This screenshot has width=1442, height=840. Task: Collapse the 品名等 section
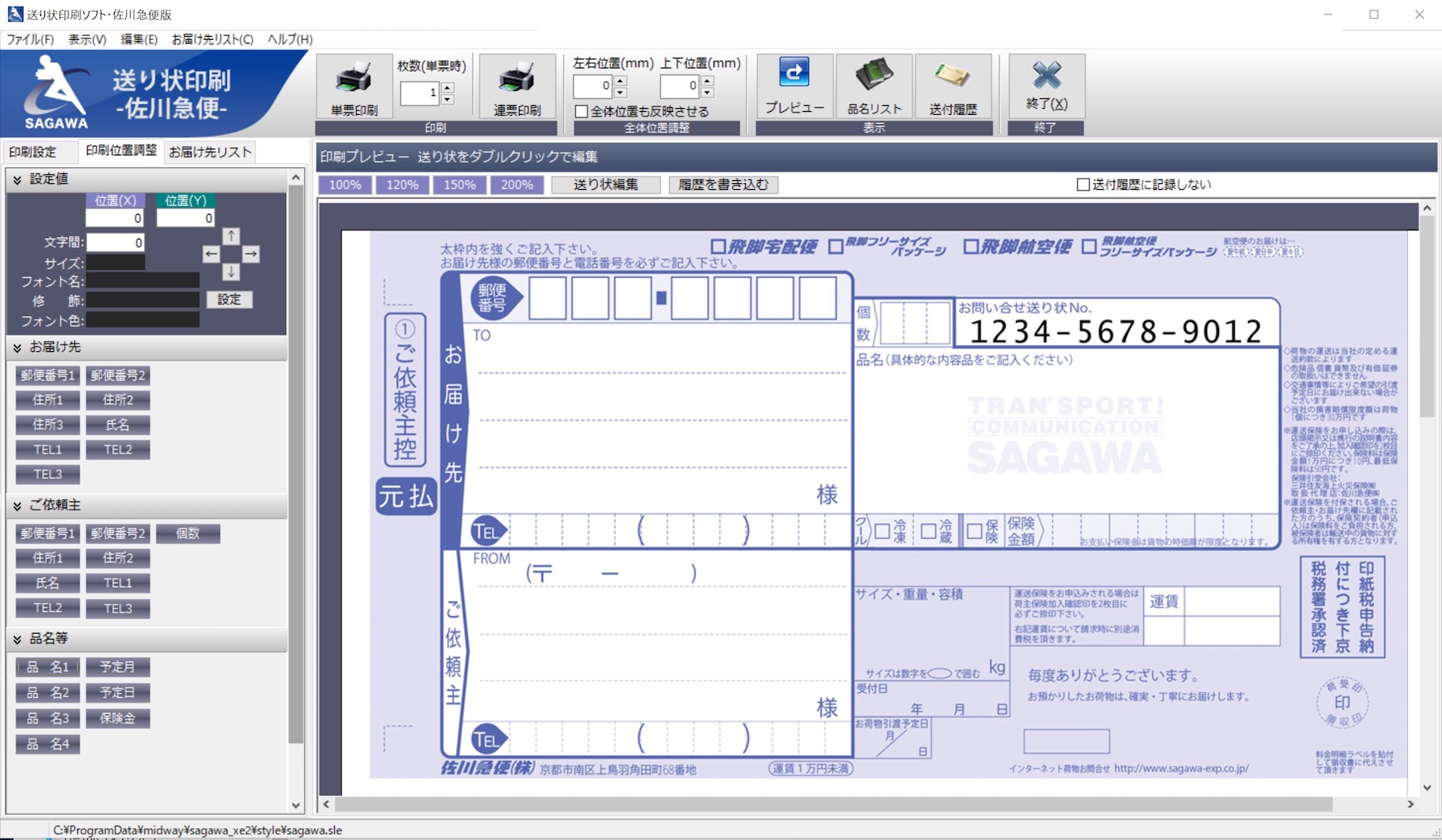(x=17, y=639)
